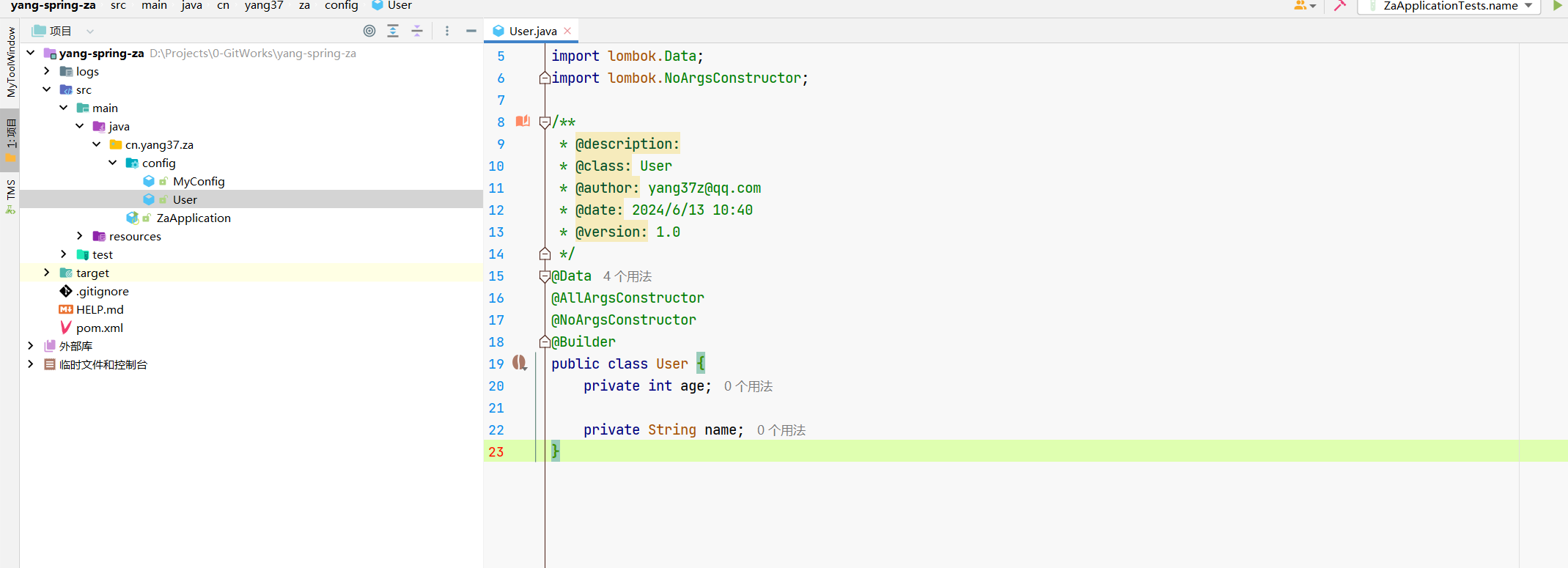Click the collapse all icon in project panel
The height and width of the screenshot is (568, 1568).
[x=417, y=31]
